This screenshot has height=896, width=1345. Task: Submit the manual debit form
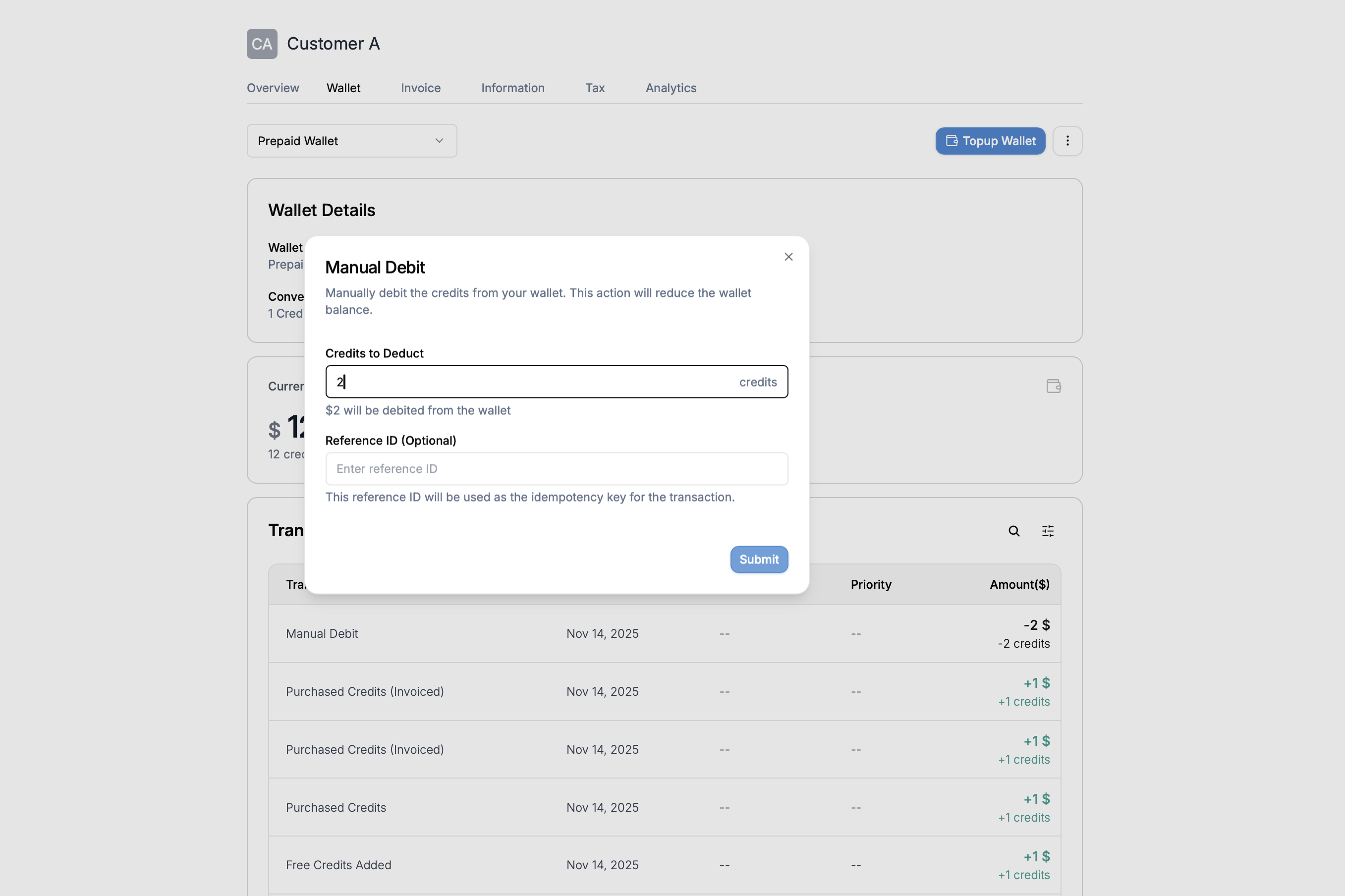click(x=759, y=560)
